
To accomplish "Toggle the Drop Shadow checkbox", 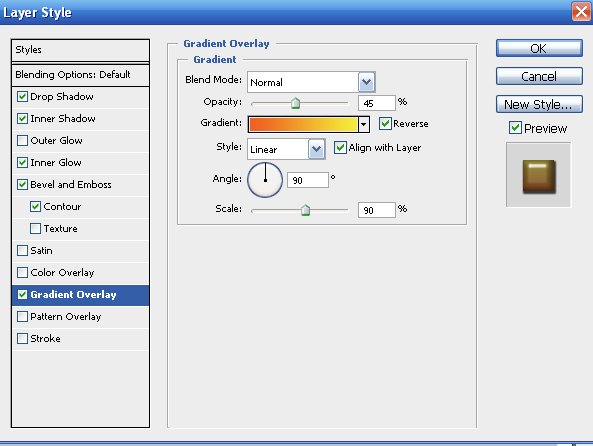I will [x=22, y=96].
